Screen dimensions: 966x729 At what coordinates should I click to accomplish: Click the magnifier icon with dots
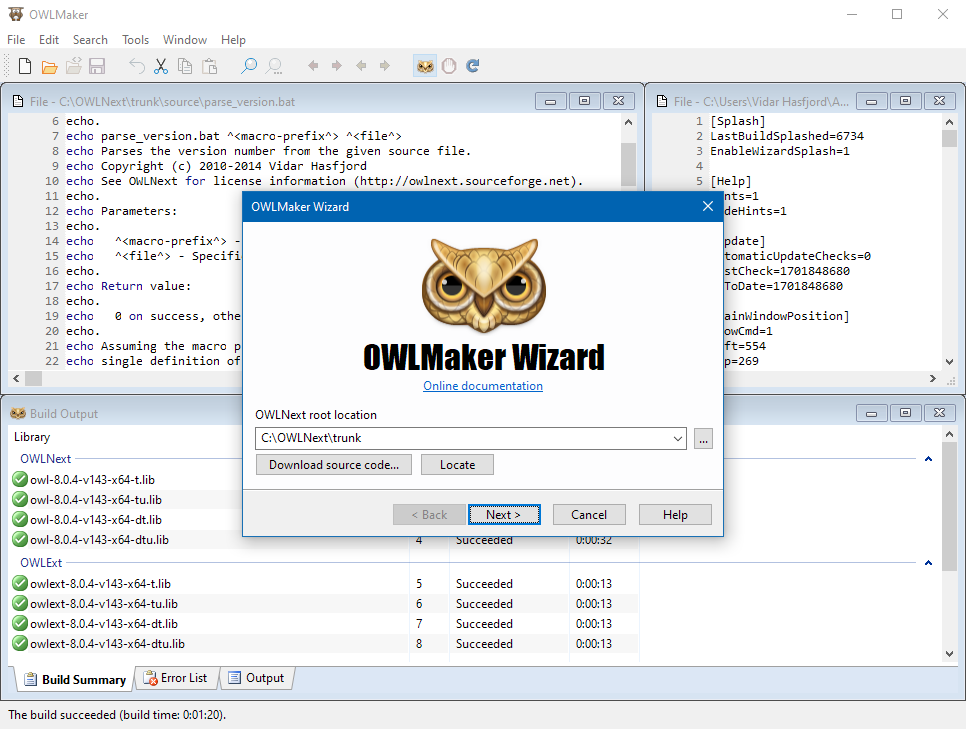(x=274, y=66)
